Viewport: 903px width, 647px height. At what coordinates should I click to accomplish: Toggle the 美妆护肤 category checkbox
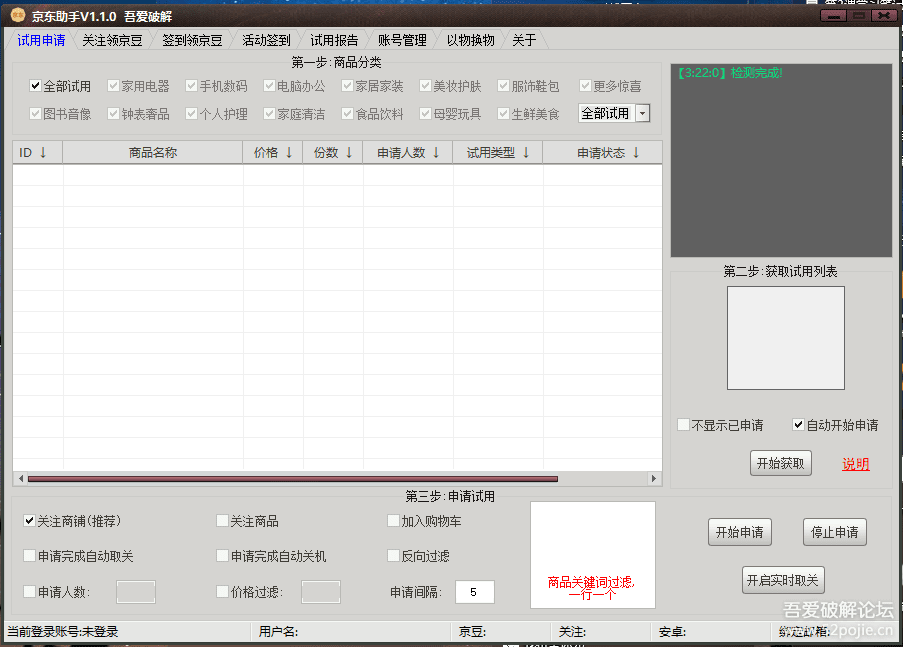pos(425,86)
